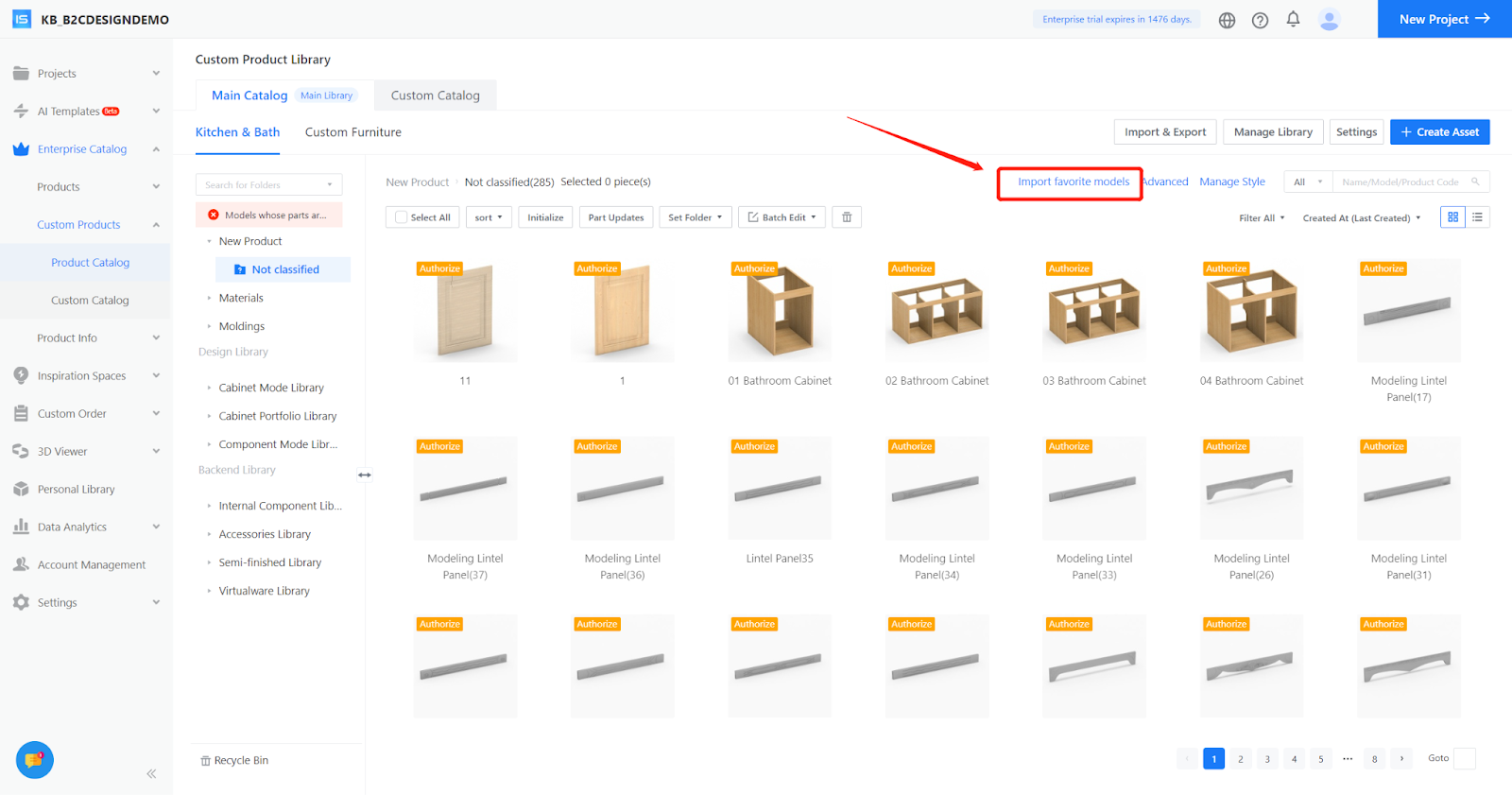
Task: Expand the Moldings folder
Action: pyautogui.click(x=209, y=326)
